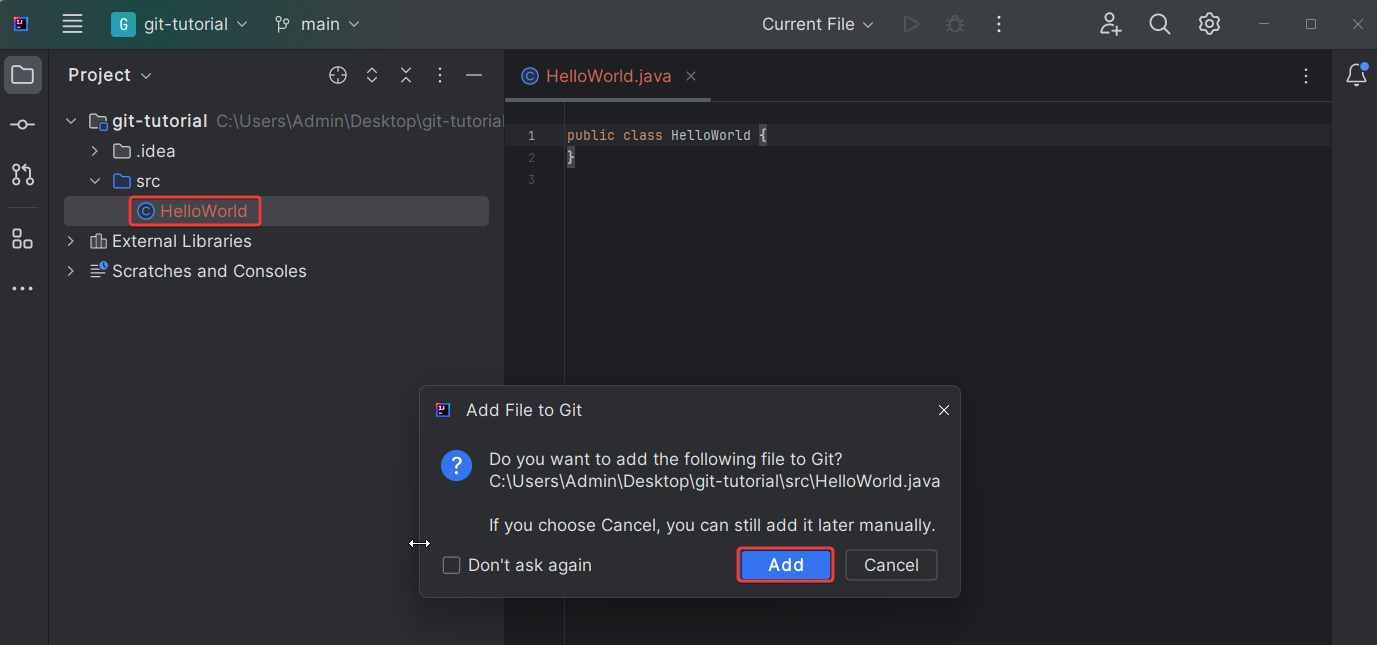Expand the .idea folder
The height and width of the screenshot is (645, 1377).
tap(95, 151)
